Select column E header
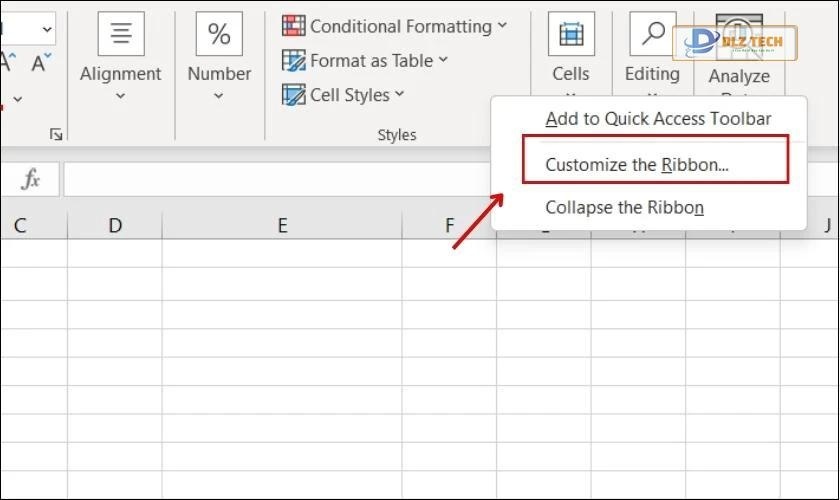840x500 pixels. point(282,226)
